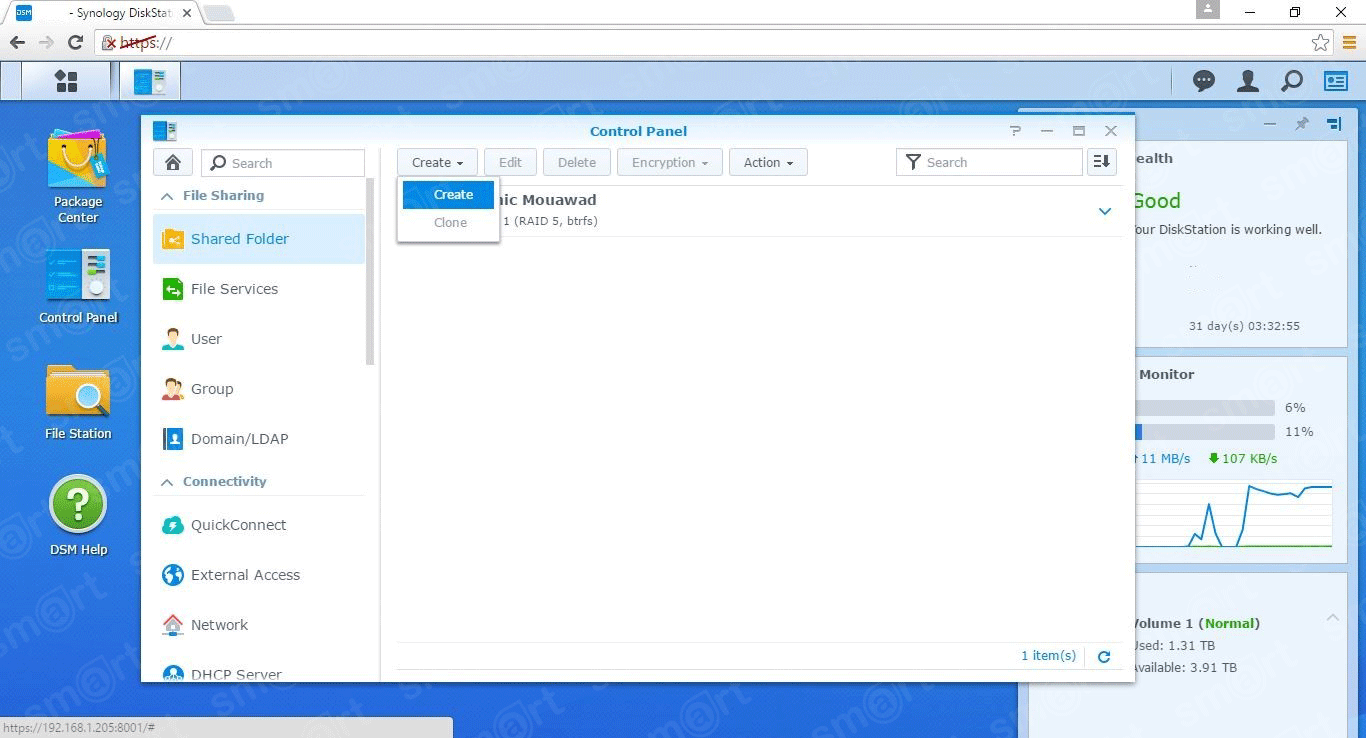Click the sort order button beside filter
Screen dimensions: 1366x738
[x=1101, y=162]
